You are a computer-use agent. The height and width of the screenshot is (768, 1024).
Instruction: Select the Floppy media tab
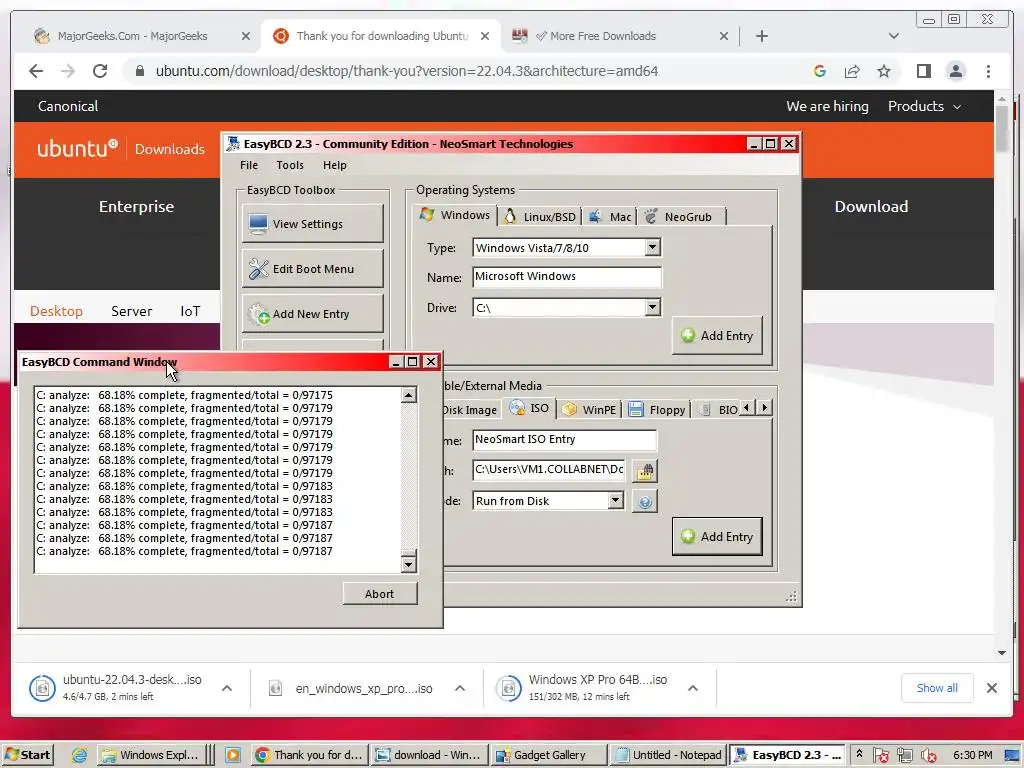click(656, 409)
